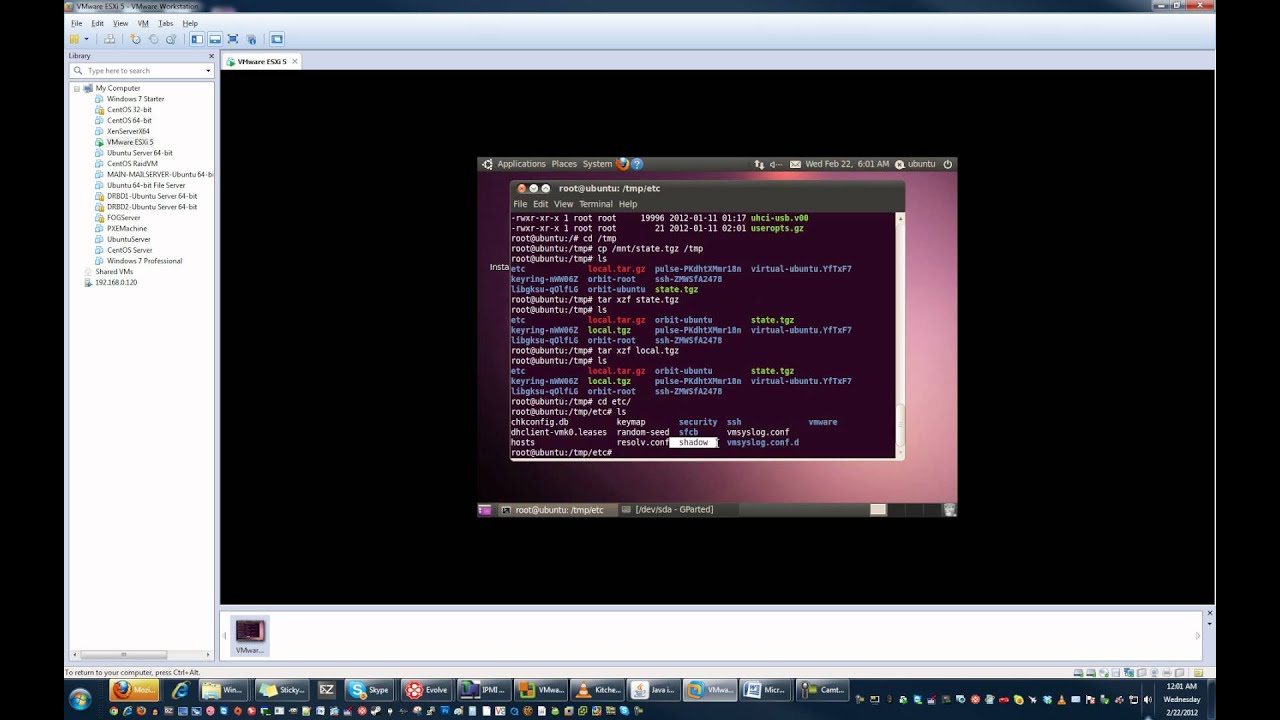The height and width of the screenshot is (720, 1280).
Task: Open Shared VMs in library
Action: pos(114,271)
